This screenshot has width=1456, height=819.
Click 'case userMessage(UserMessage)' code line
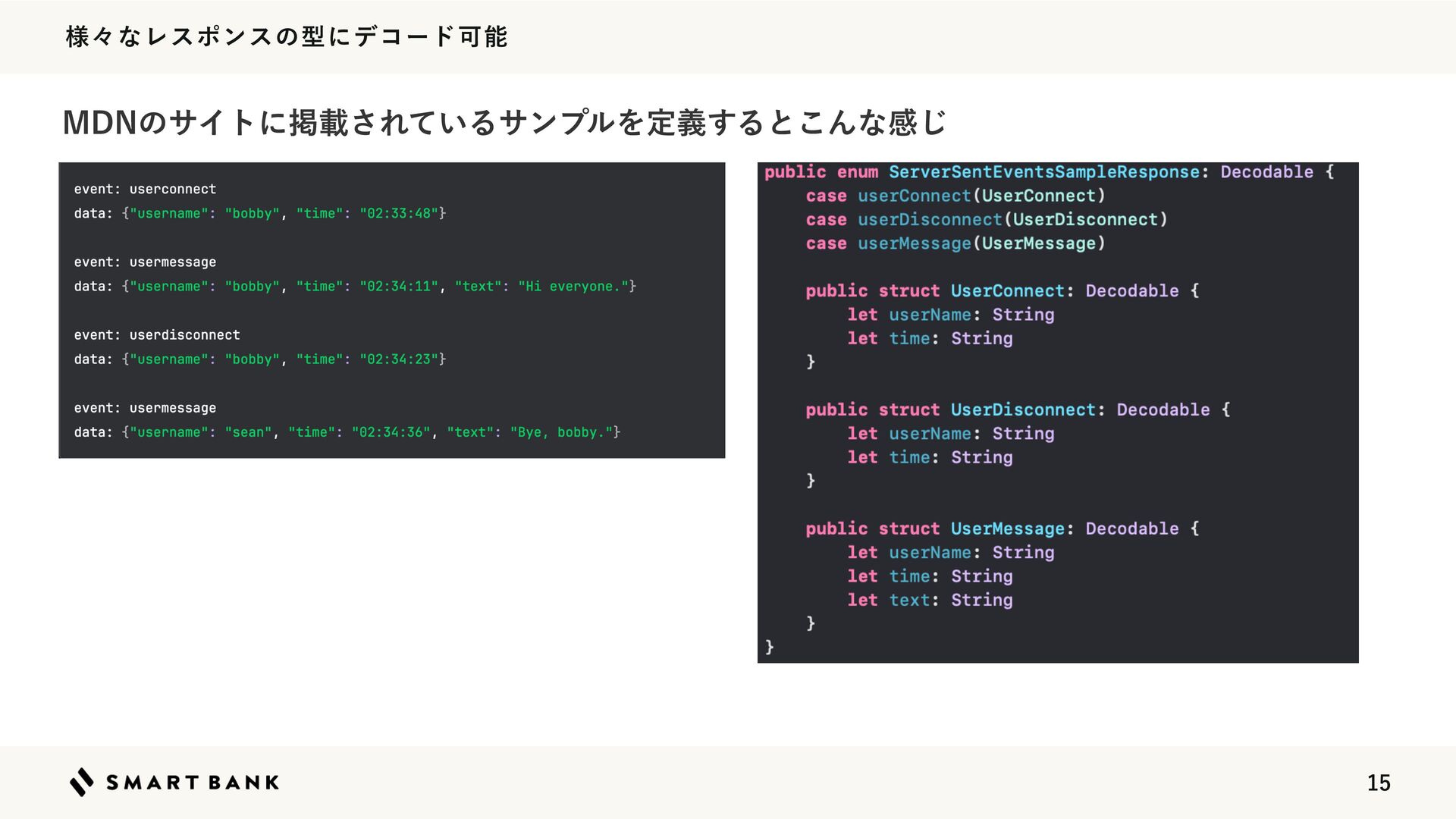(955, 243)
